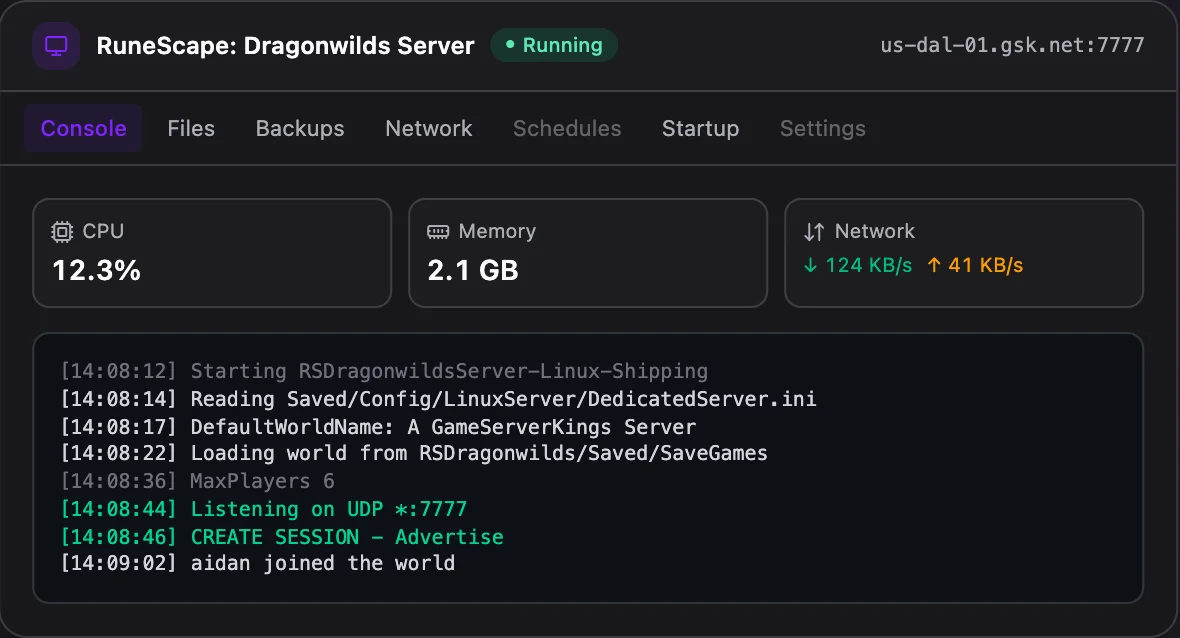Click the green Running status dot
This screenshot has width=1180, height=638.
click(x=510, y=45)
